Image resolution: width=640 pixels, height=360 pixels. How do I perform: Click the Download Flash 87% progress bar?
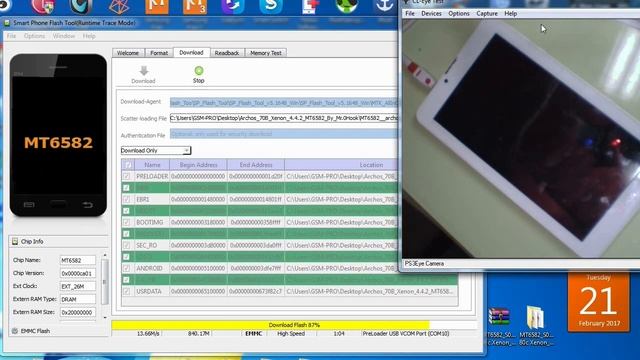[294, 325]
